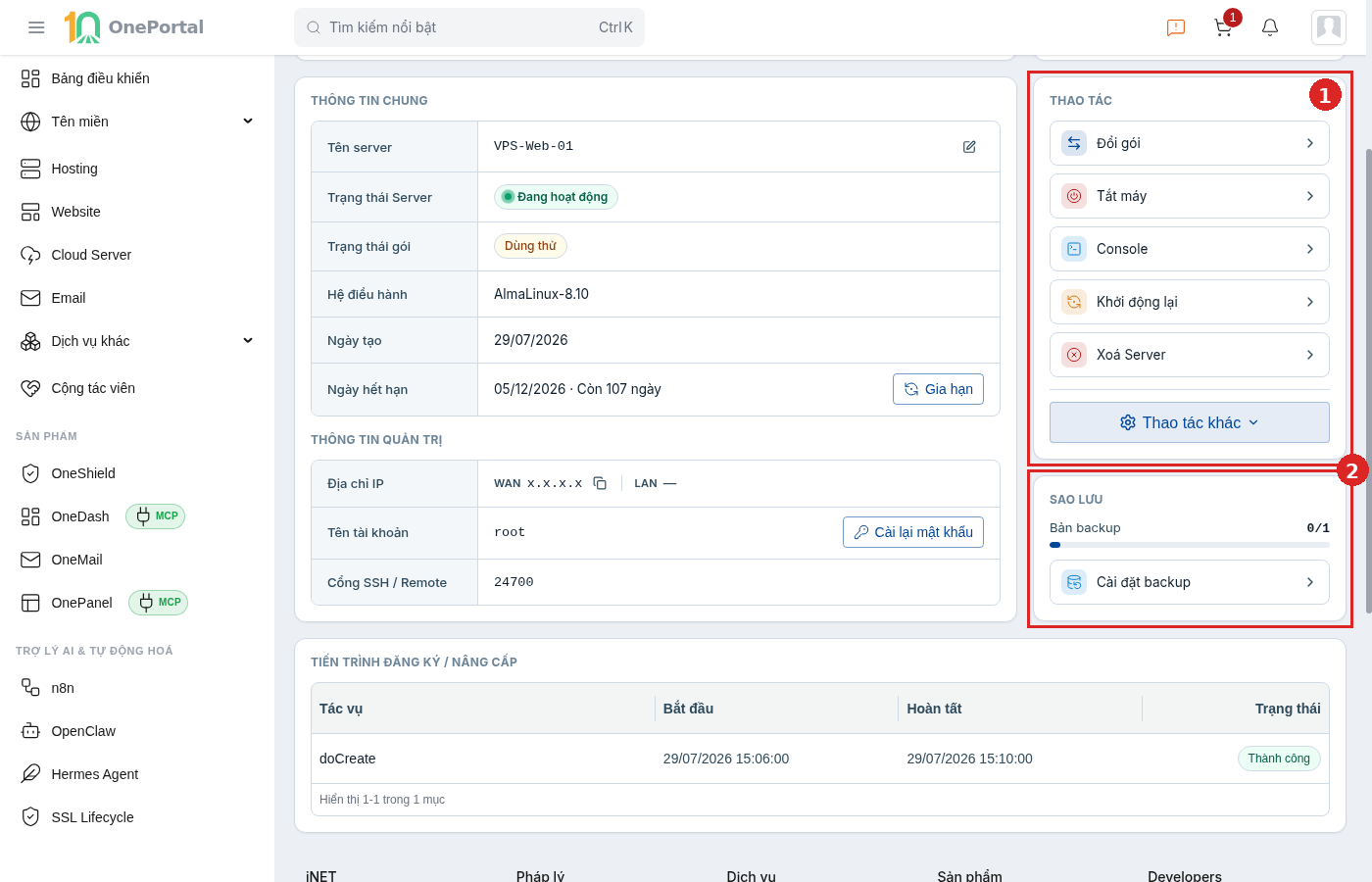Click the Khởi động lại restart icon
Viewport: 1372px width, 882px height.
[x=1074, y=302]
